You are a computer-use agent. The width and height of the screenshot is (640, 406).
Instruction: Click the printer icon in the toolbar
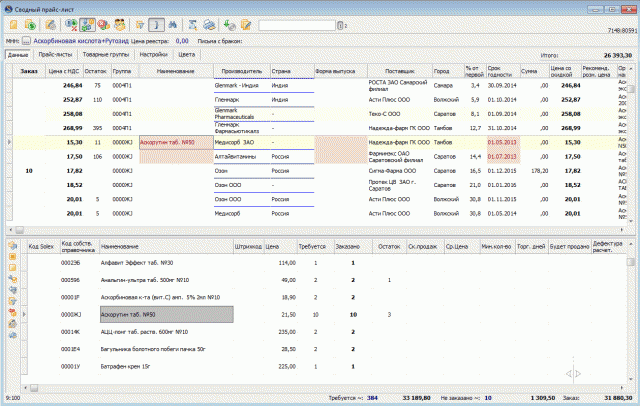(209, 25)
